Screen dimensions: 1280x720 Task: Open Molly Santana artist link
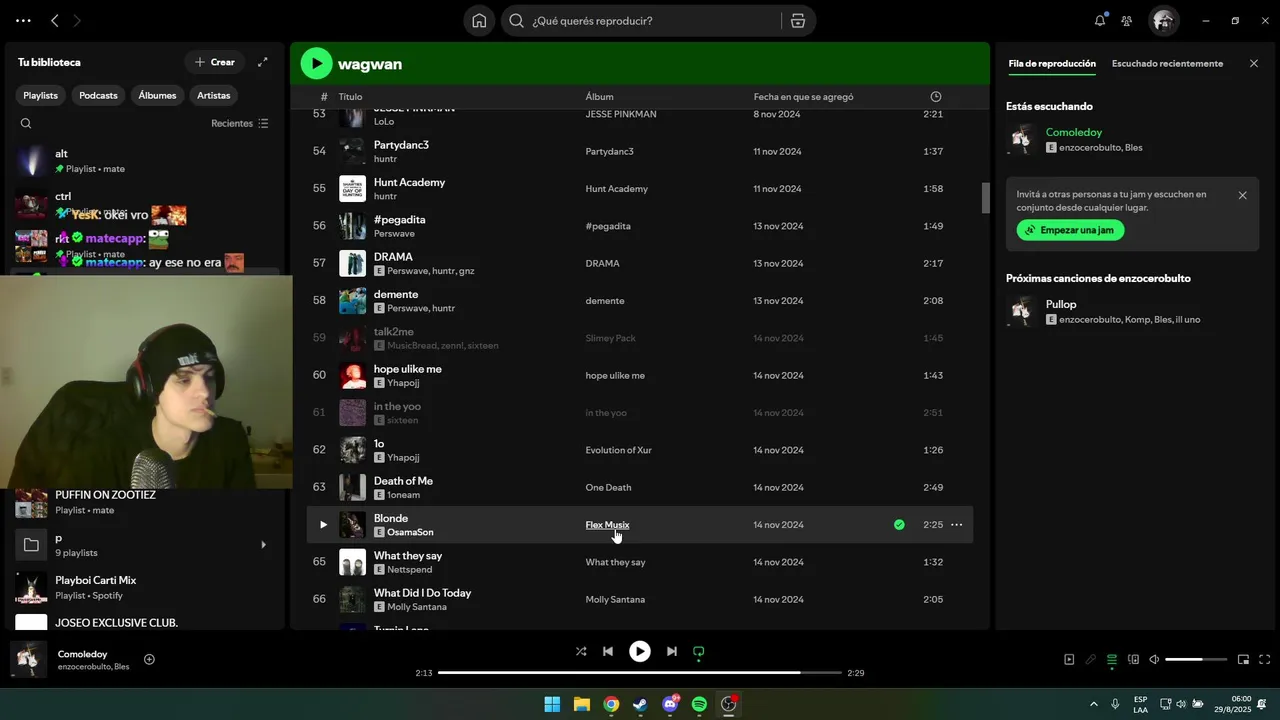tap(417, 607)
